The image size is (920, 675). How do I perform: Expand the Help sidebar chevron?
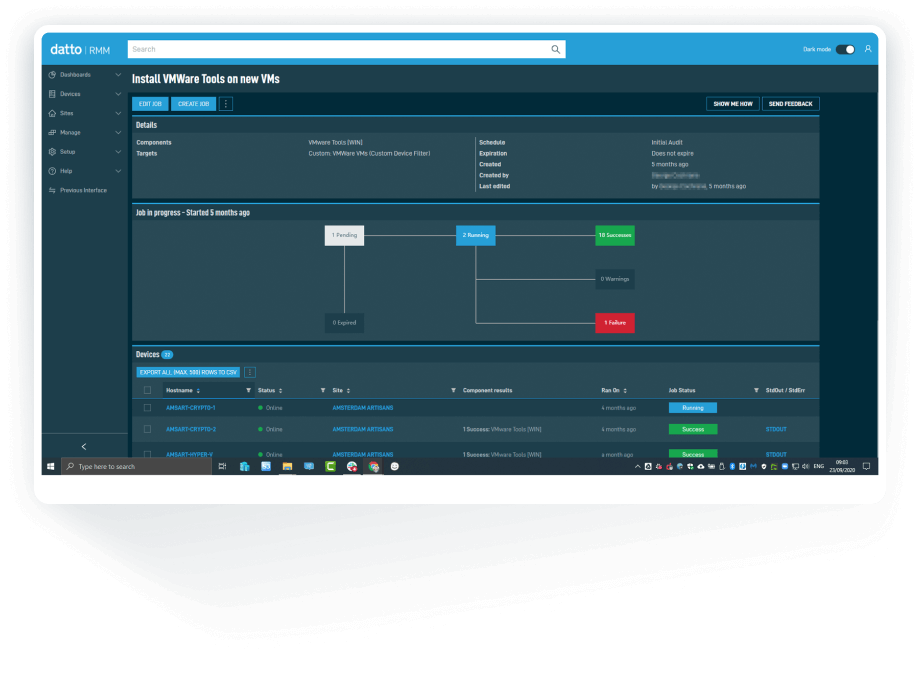point(118,171)
